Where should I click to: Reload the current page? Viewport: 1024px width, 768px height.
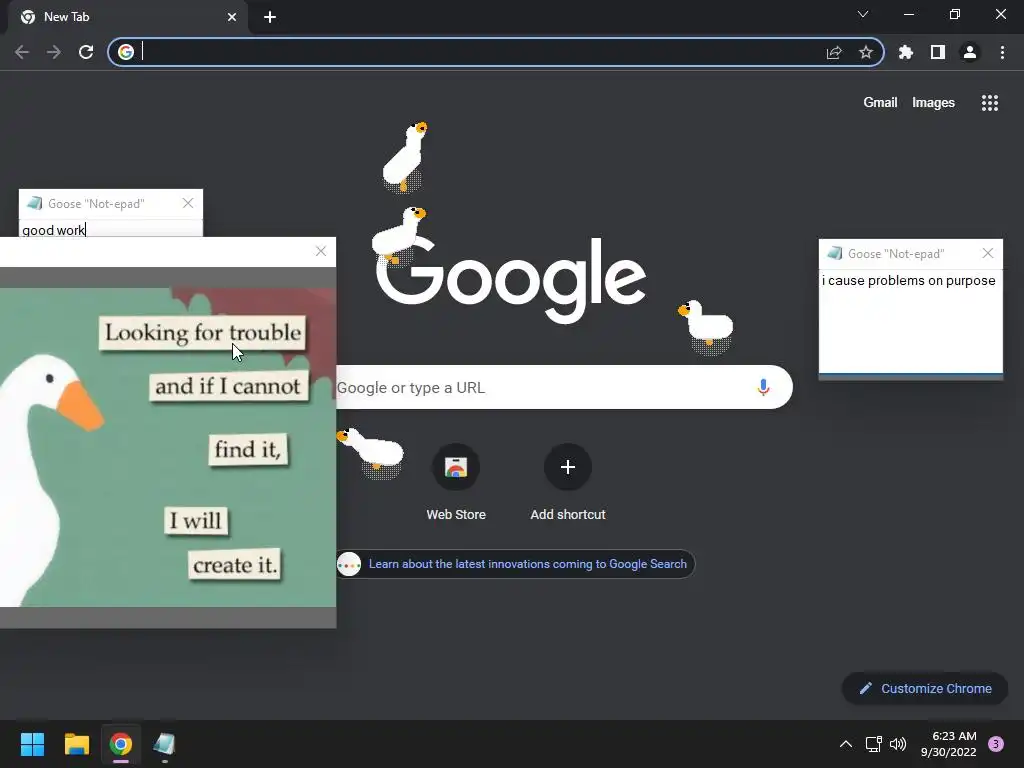[86, 52]
